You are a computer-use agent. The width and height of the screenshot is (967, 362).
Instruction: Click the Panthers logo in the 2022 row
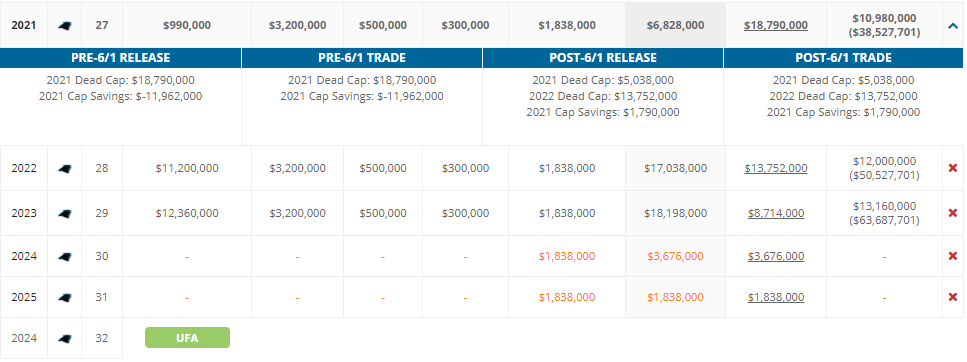tap(64, 168)
